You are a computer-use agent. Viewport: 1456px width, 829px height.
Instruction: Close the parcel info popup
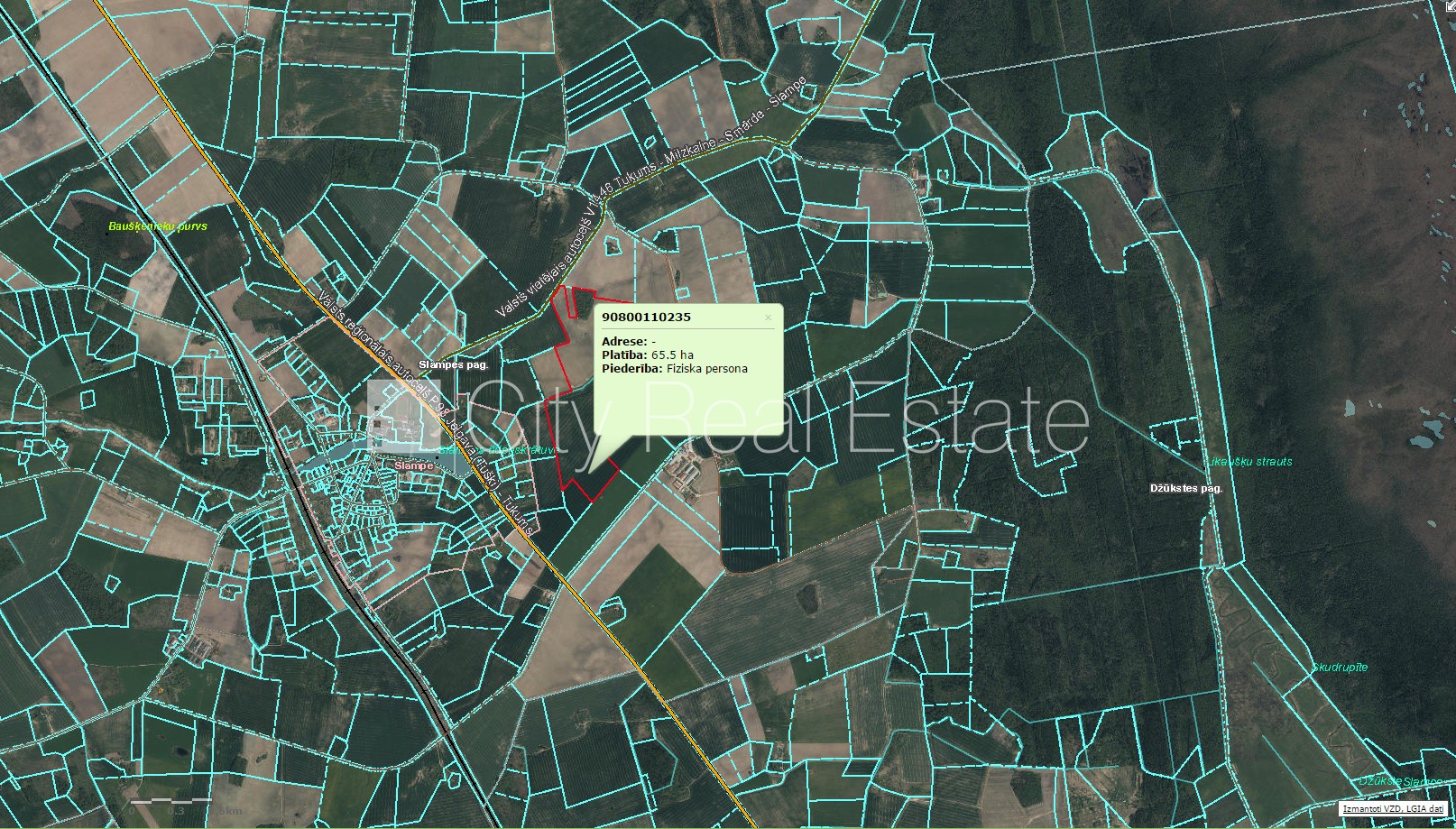coord(768,318)
